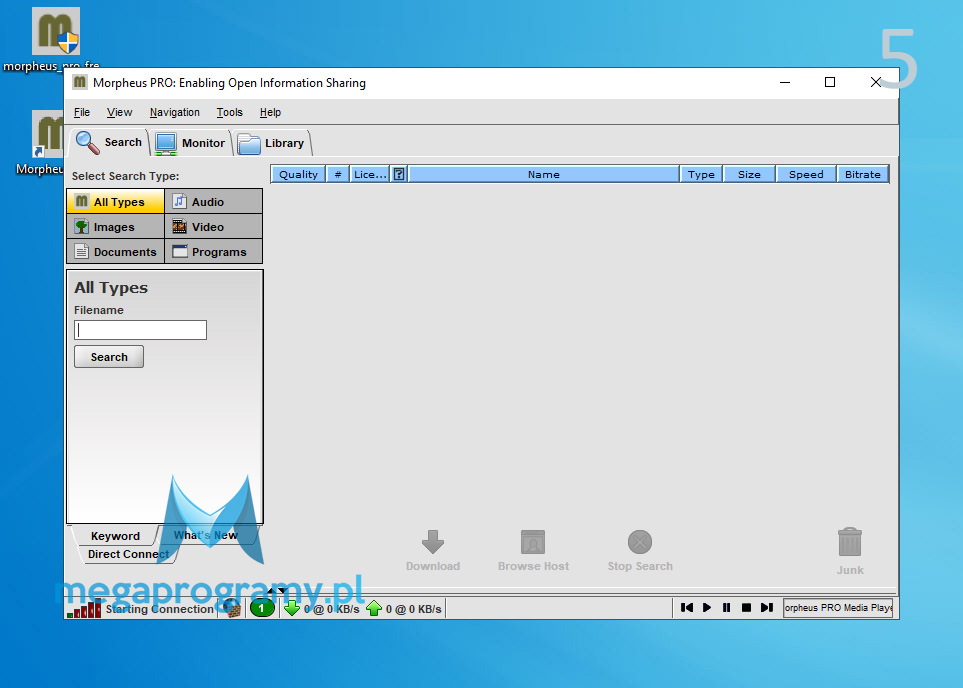Click the Filename input field
The image size is (963, 688).
(x=141, y=330)
